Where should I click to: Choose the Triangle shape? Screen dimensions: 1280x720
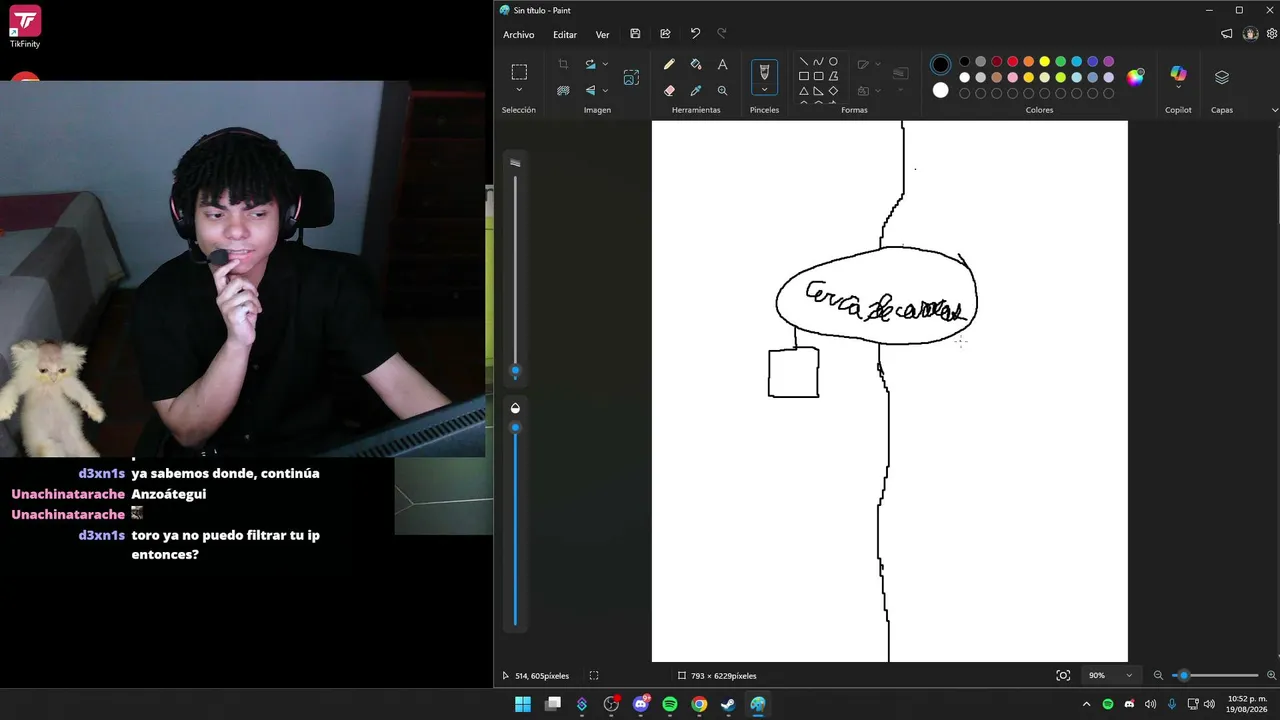[804, 91]
